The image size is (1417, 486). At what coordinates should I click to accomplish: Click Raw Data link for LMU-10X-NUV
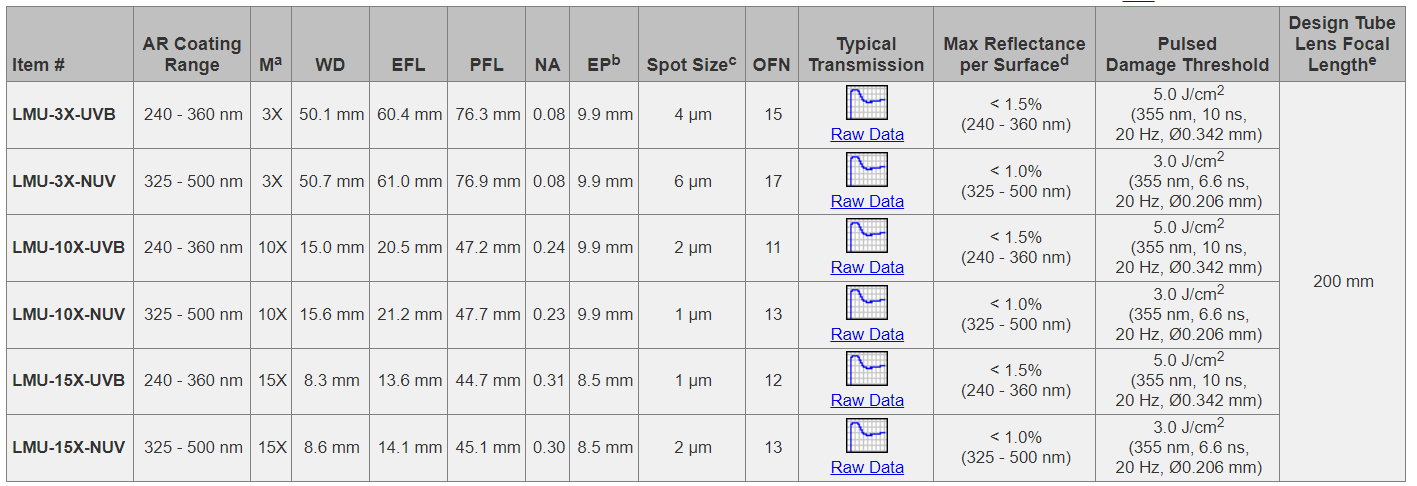[x=867, y=334]
